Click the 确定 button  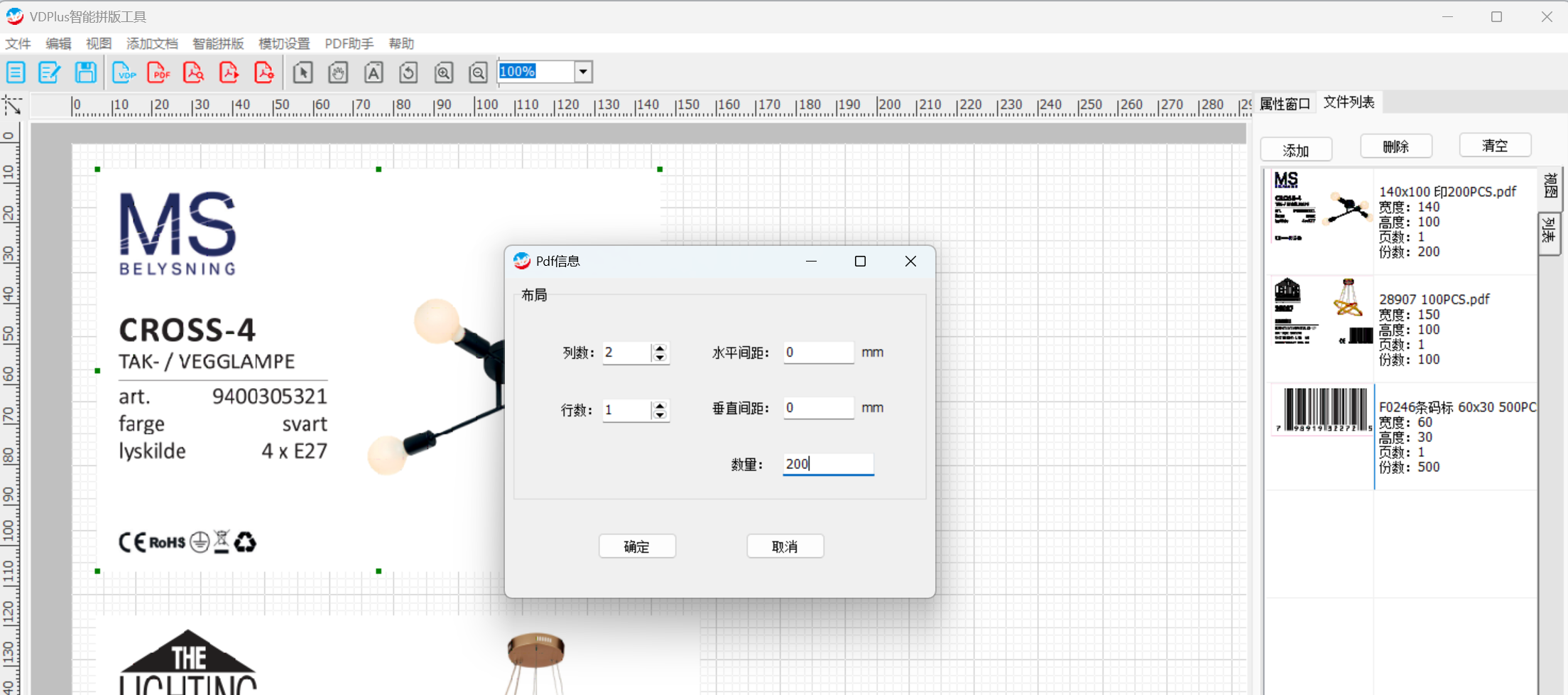click(637, 546)
